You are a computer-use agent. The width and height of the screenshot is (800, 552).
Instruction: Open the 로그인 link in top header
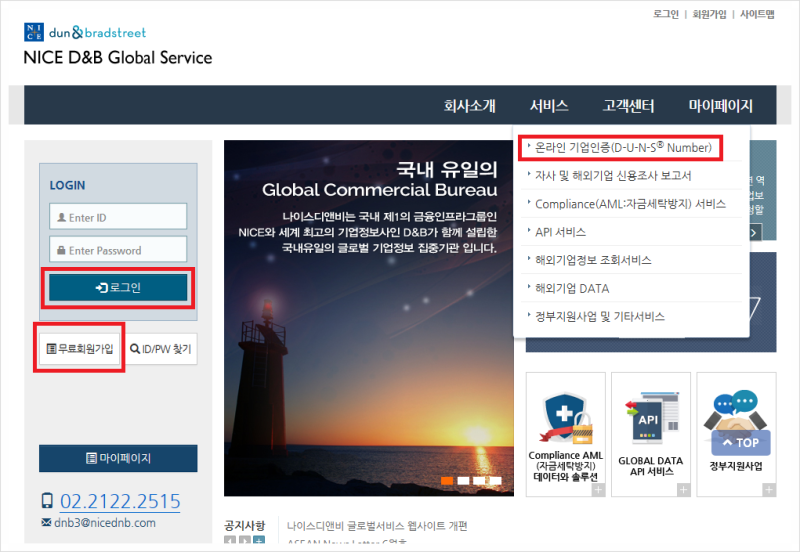(666, 14)
